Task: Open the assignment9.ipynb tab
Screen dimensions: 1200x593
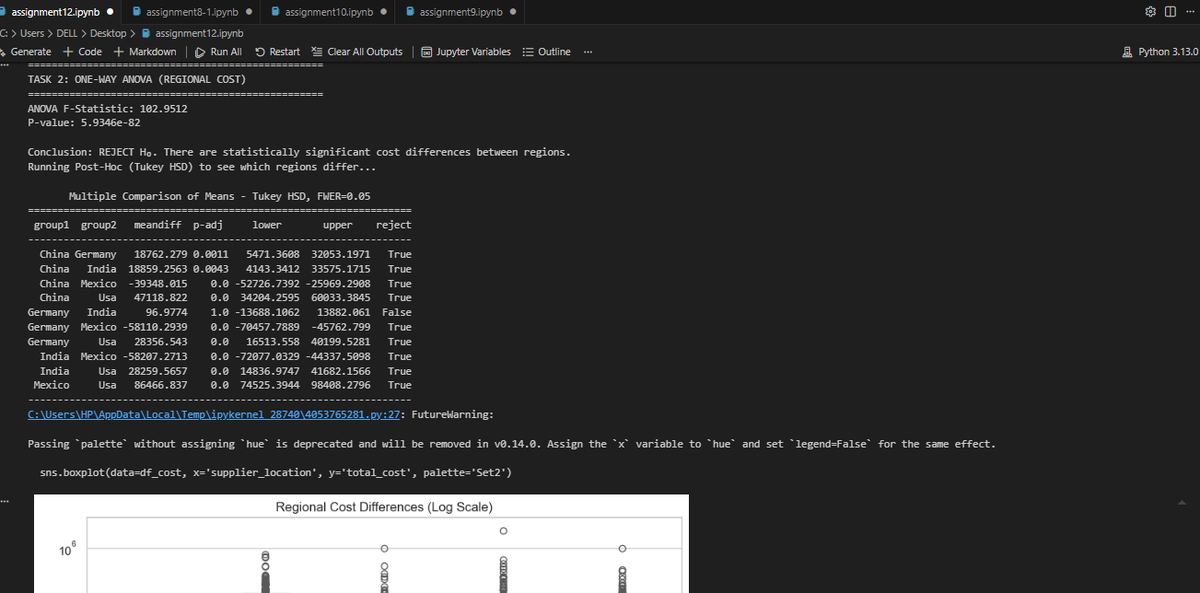Action: coord(461,12)
